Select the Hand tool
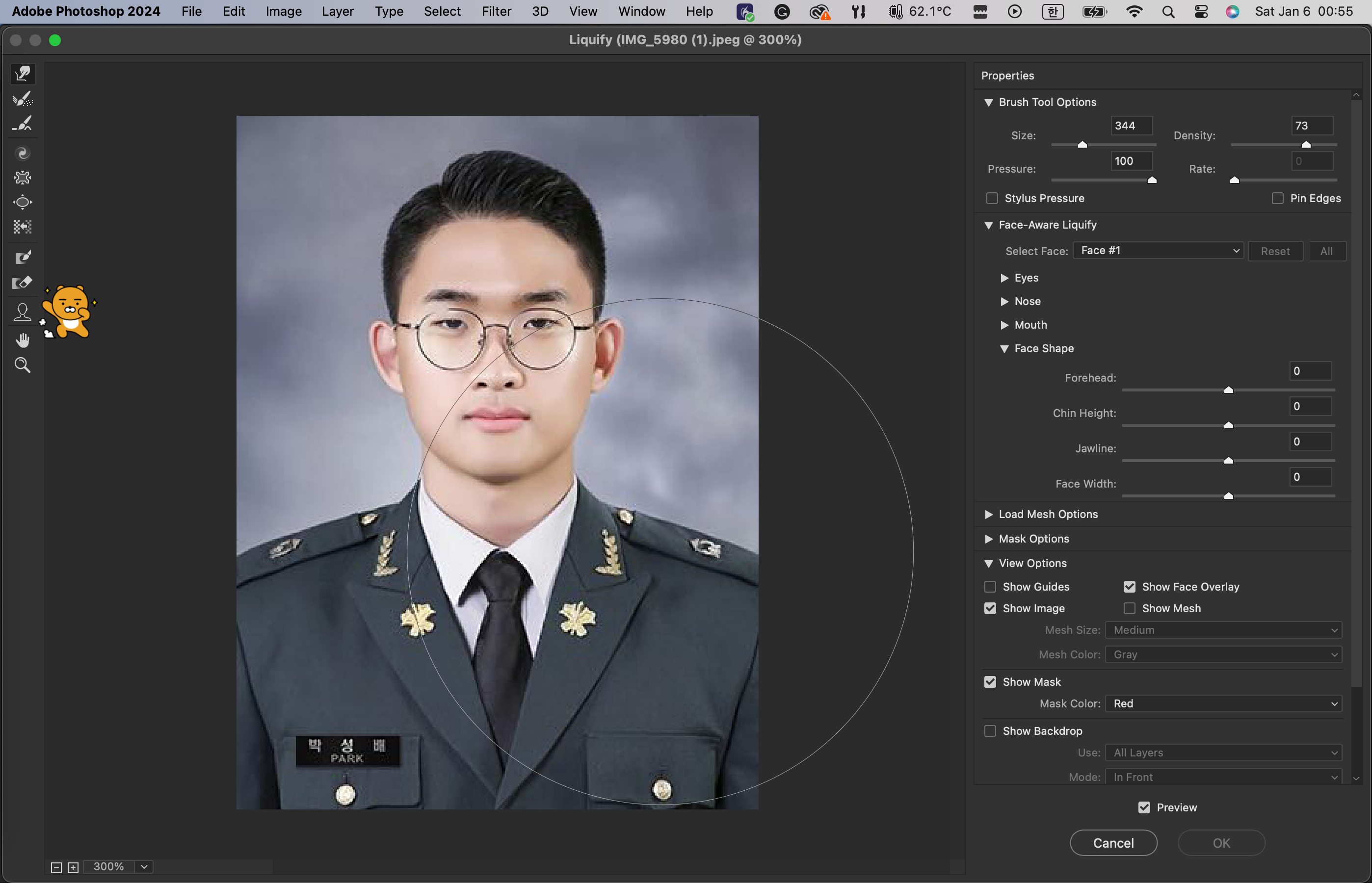 tap(23, 340)
